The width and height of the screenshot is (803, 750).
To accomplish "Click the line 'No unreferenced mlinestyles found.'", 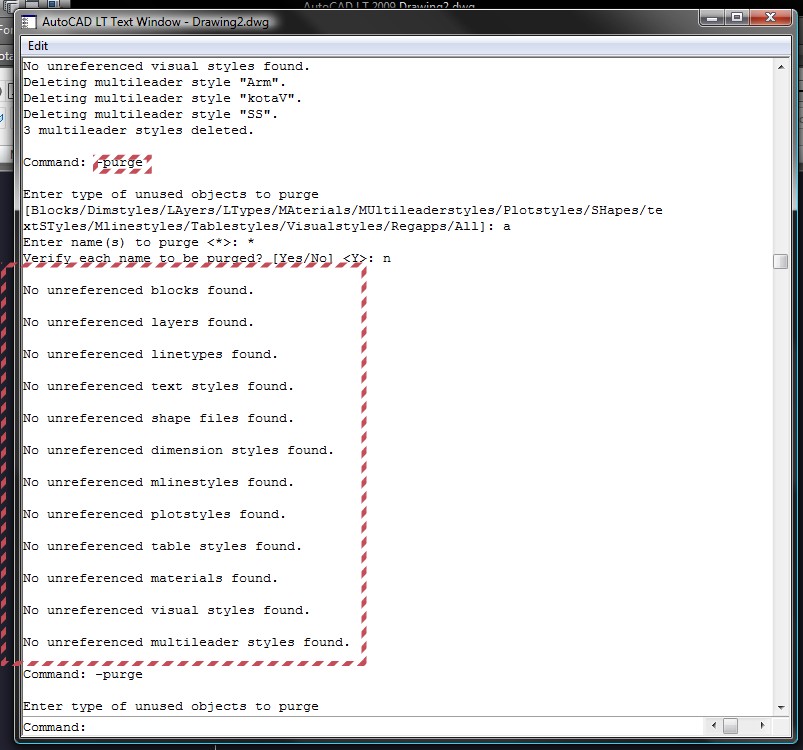I will point(158,482).
